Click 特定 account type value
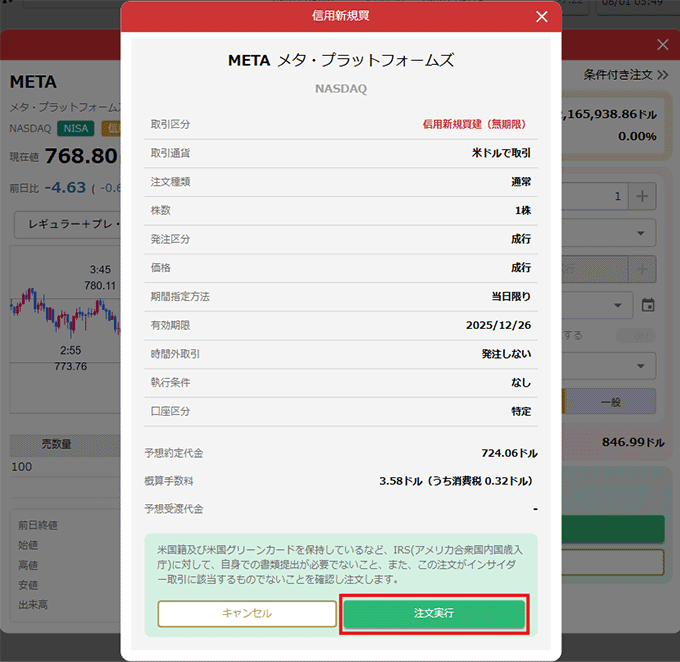680x662 pixels. point(521,411)
